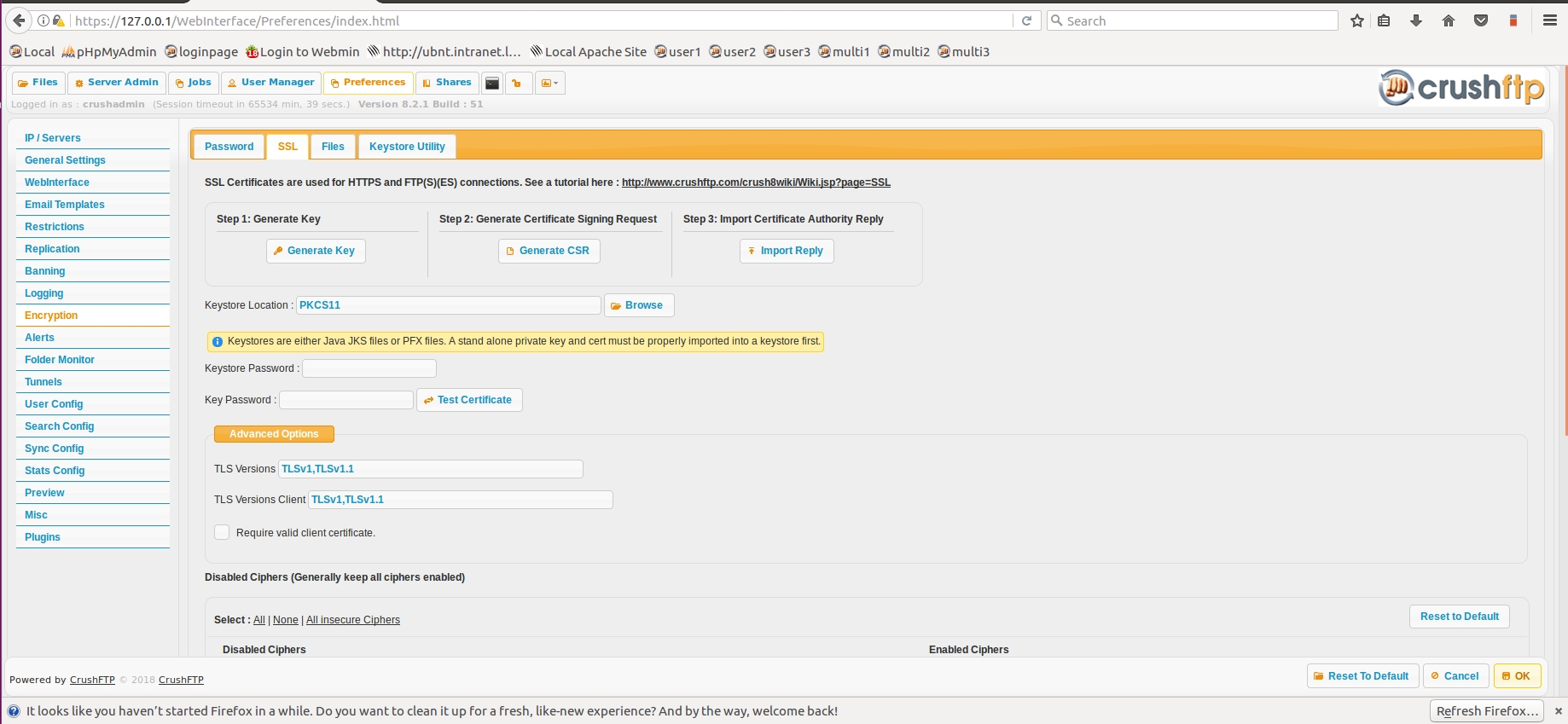Enable Require valid client certificate checkbox
This screenshot has width=1568, height=724.
222,532
